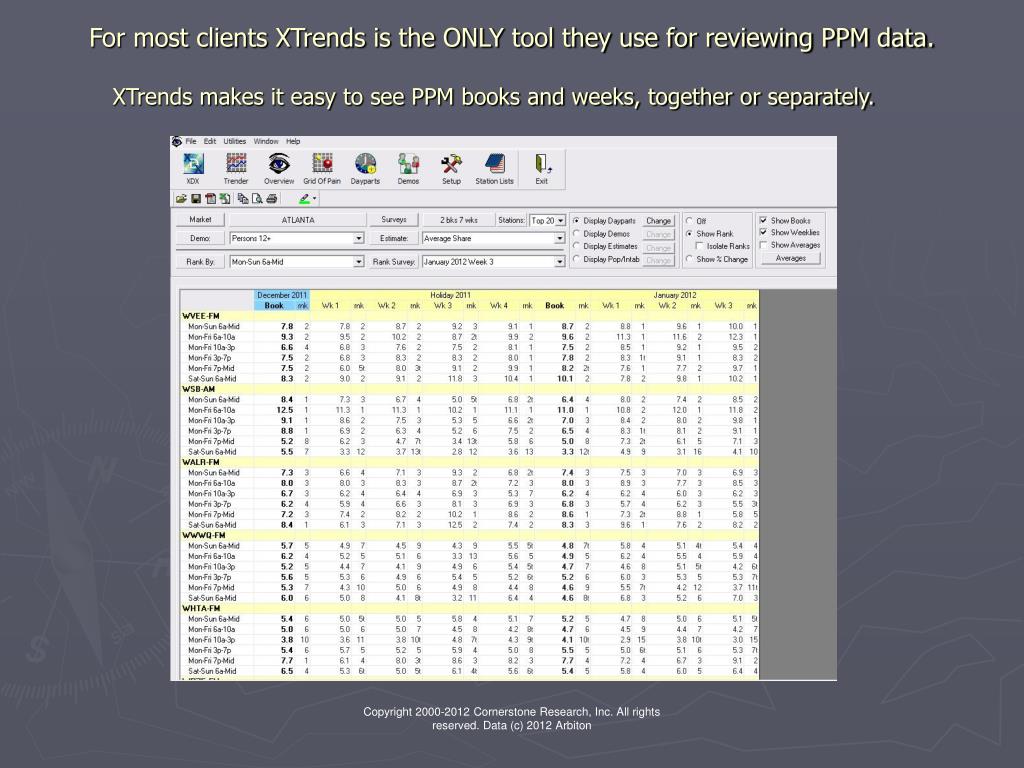The height and width of the screenshot is (768, 1024).
Task: Click the Market button
Action: click(200, 219)
